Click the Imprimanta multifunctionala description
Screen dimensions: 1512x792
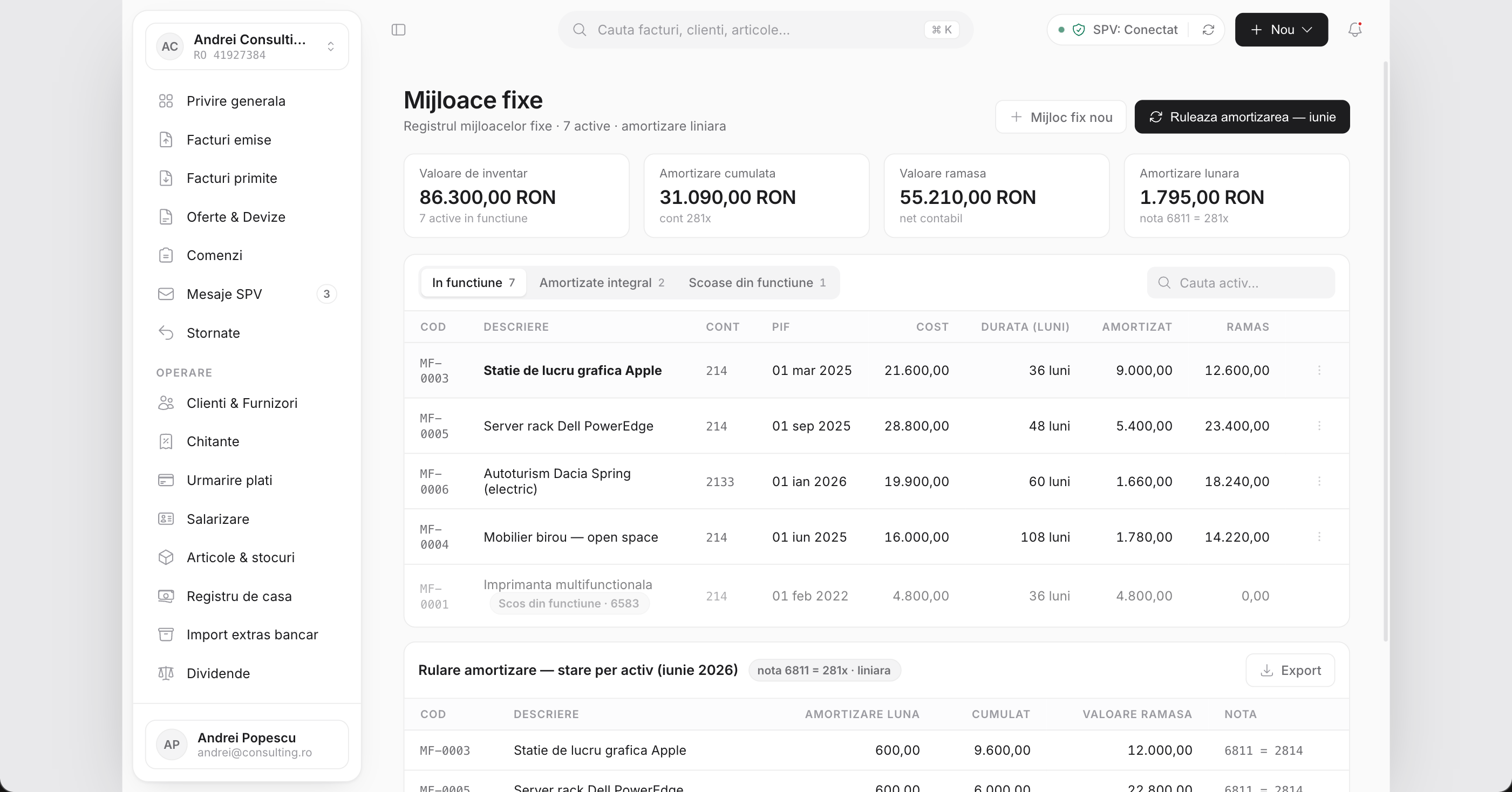click(x=568, y=584)
